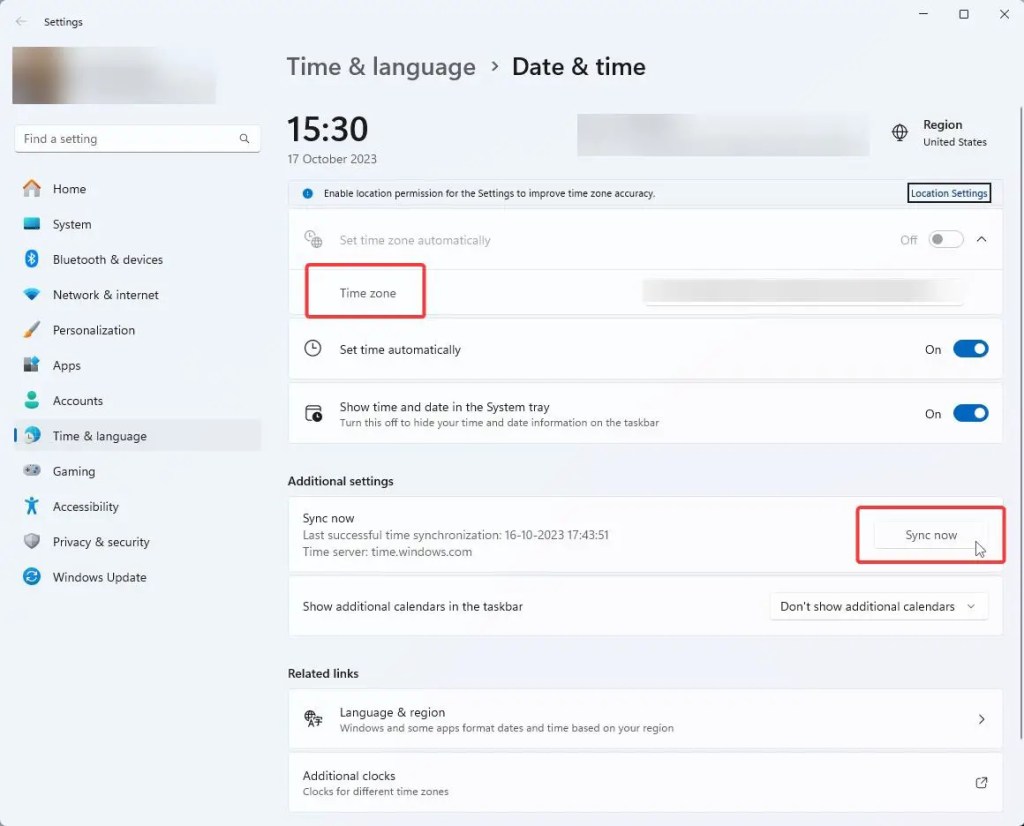1024x826 pixels.
Task: Turn off Set time automatically toggle
Action: click(x=970, y=349)
